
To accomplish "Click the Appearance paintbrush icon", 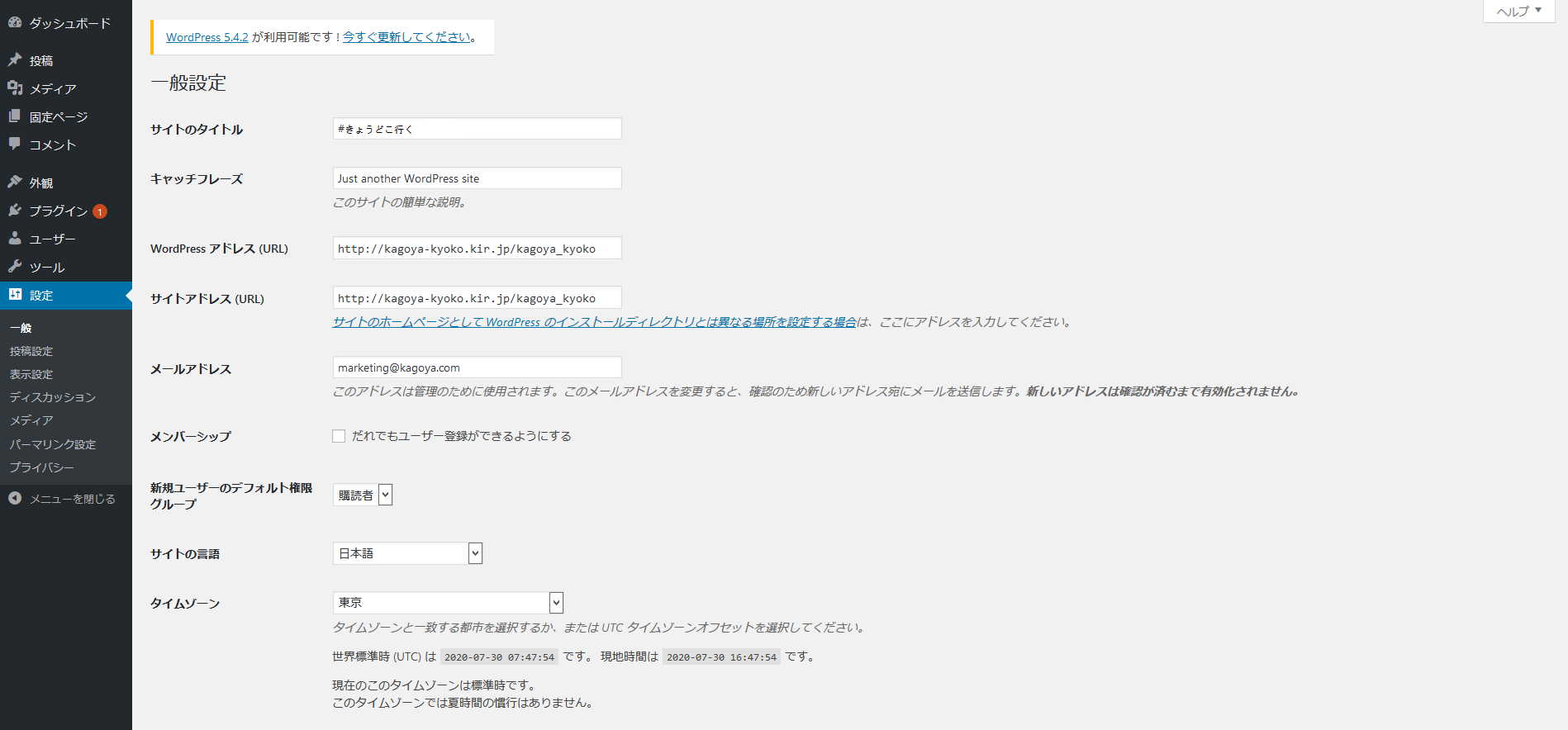I will pyautogui.click(x=15, y=182).
